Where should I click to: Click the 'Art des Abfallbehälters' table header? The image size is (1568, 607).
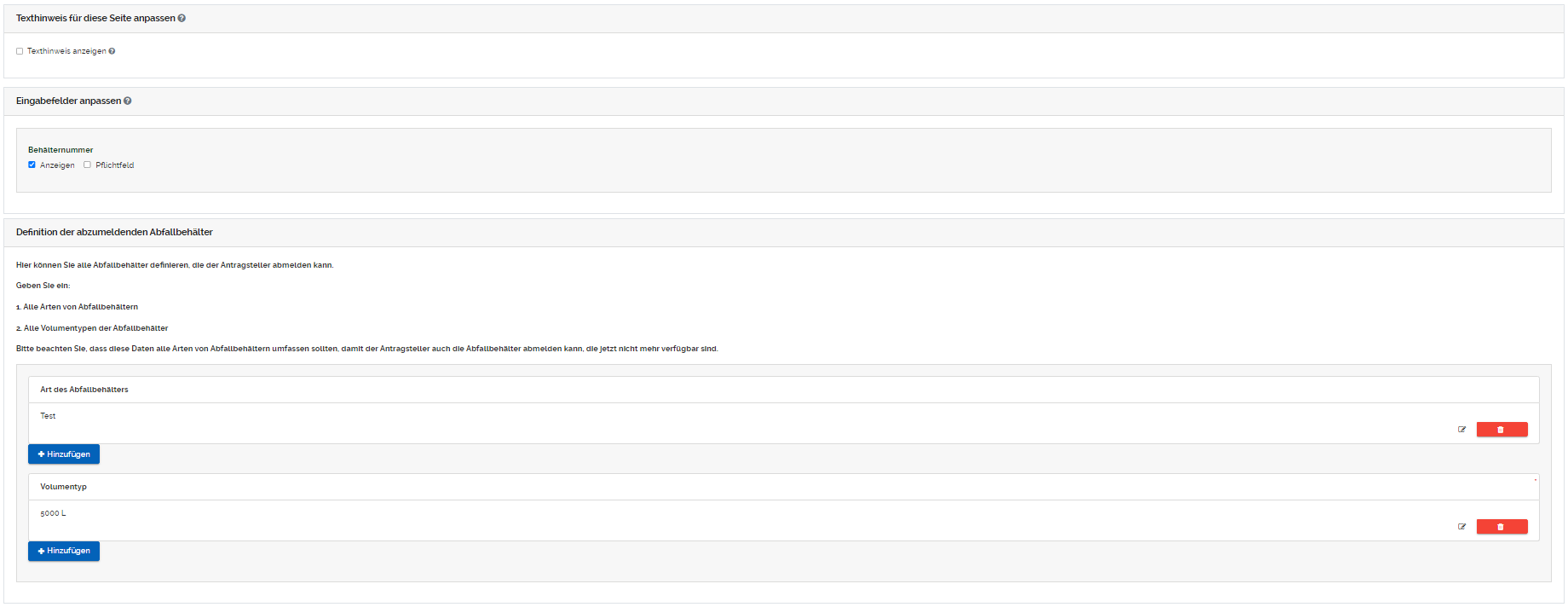pos(84,390)
